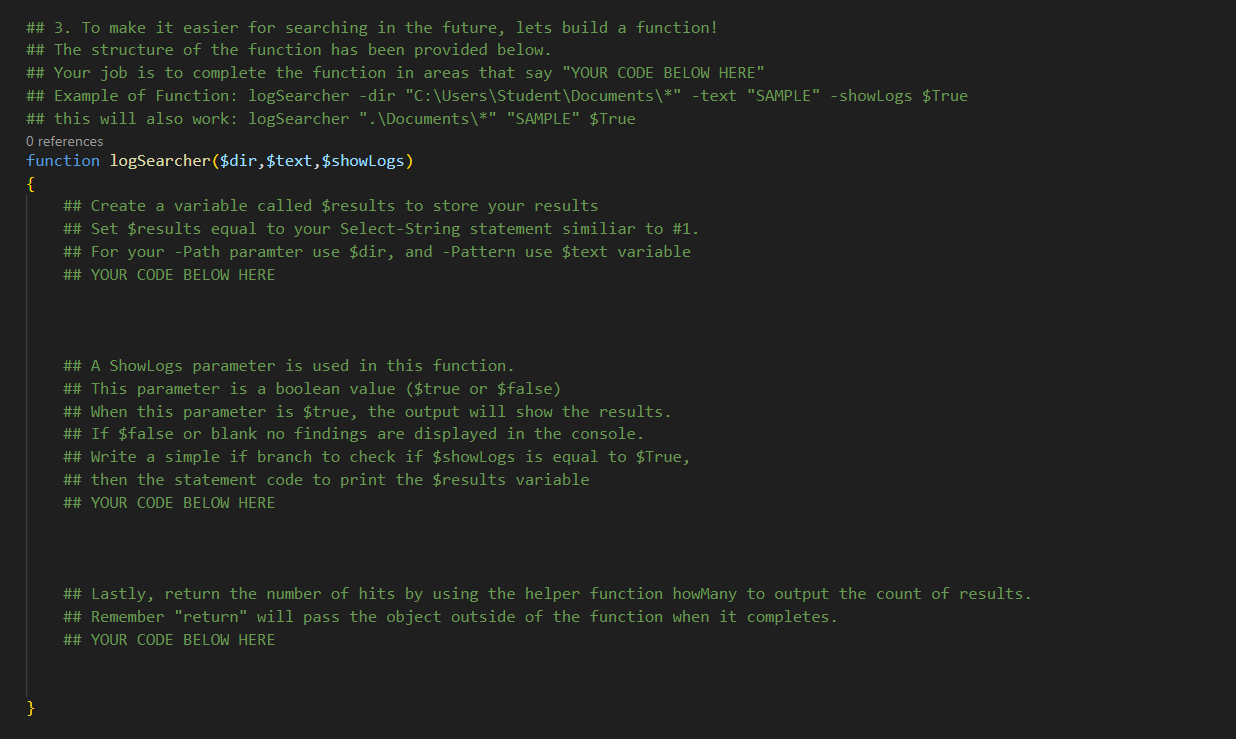Click the "Remember "return" will pass" comment line
The width and height of the screenshot is (1236, 739).
pos(450,617)
